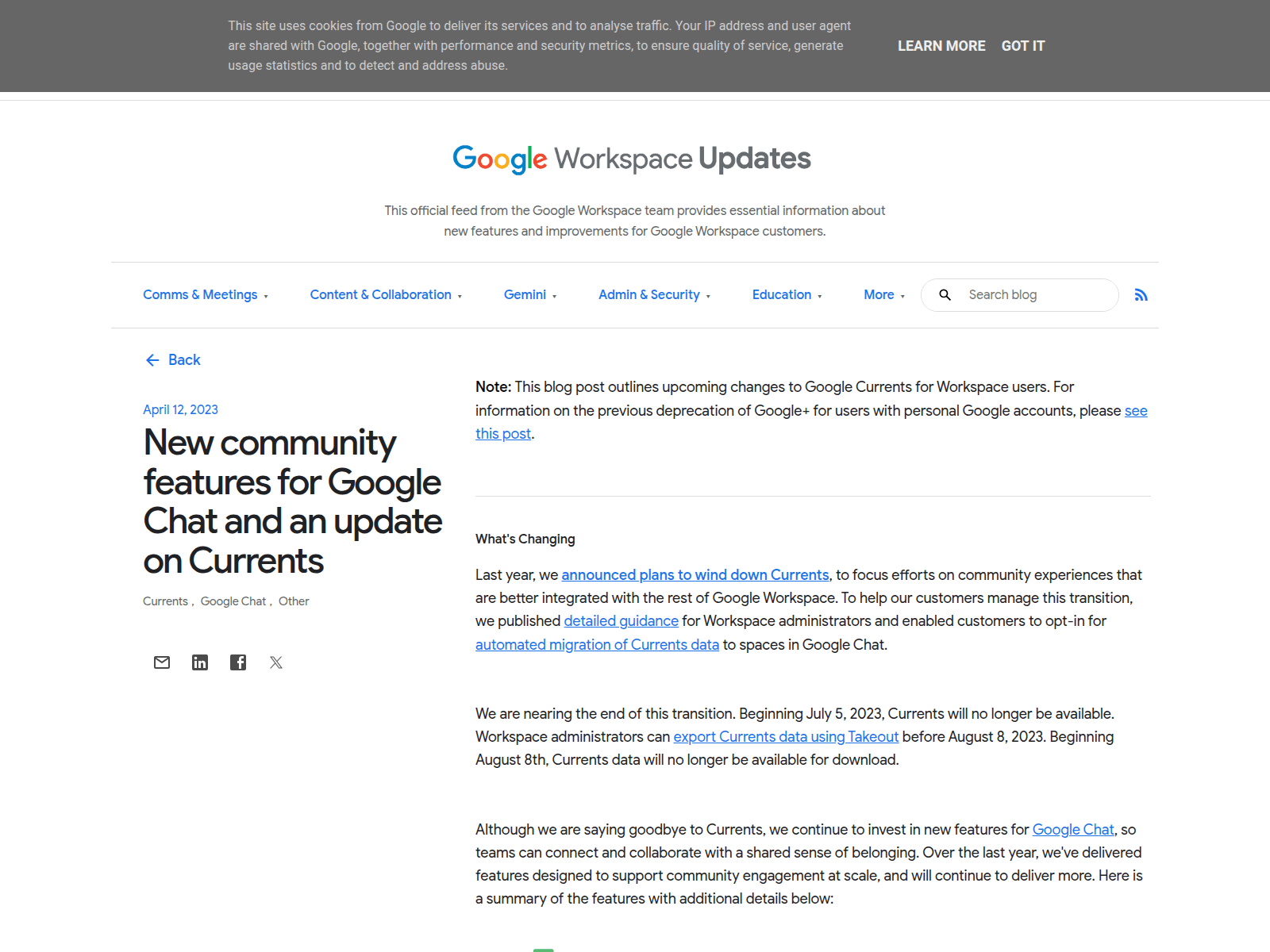Share post on X
The image size is (1270, 952).
[x=276, y=662]
